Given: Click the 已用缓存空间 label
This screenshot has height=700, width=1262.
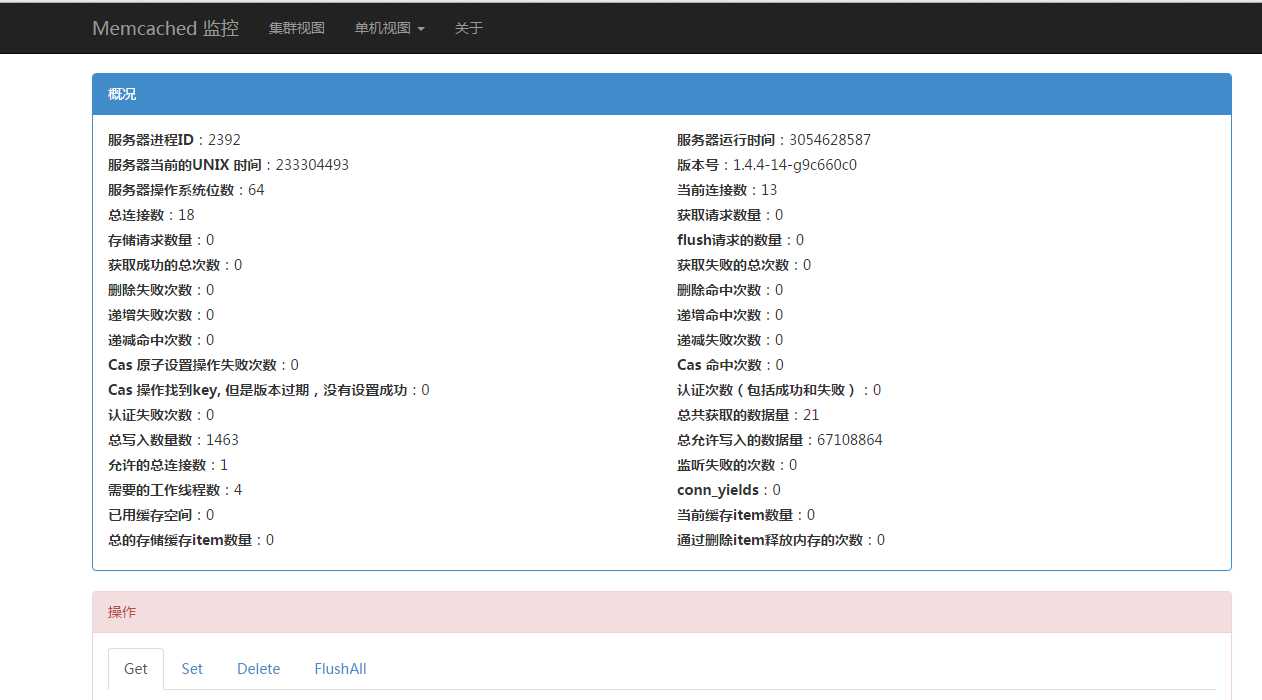Looking at the screenshot, I should click(x=150, y=515).
